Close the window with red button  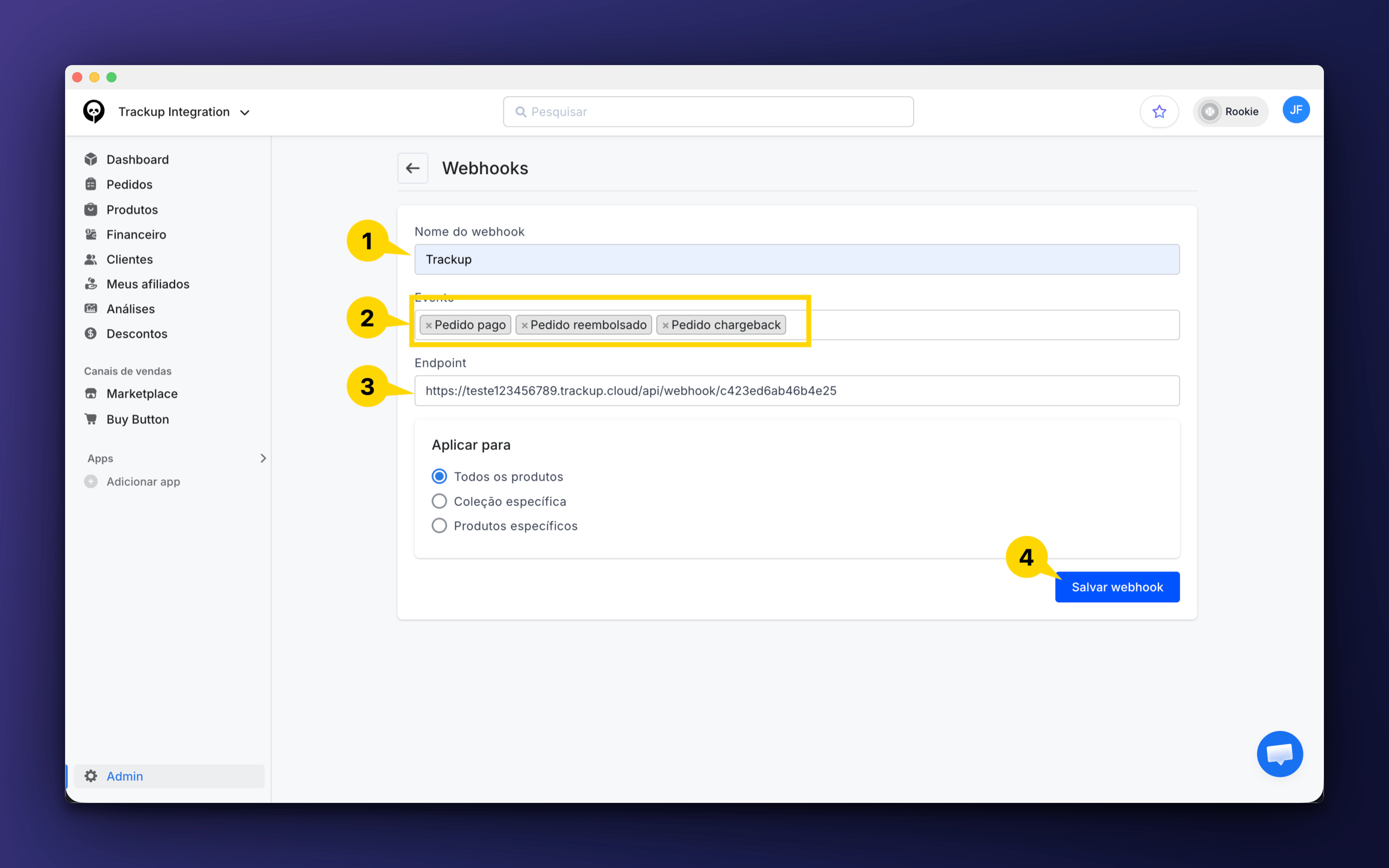click(x=77, y=77)
